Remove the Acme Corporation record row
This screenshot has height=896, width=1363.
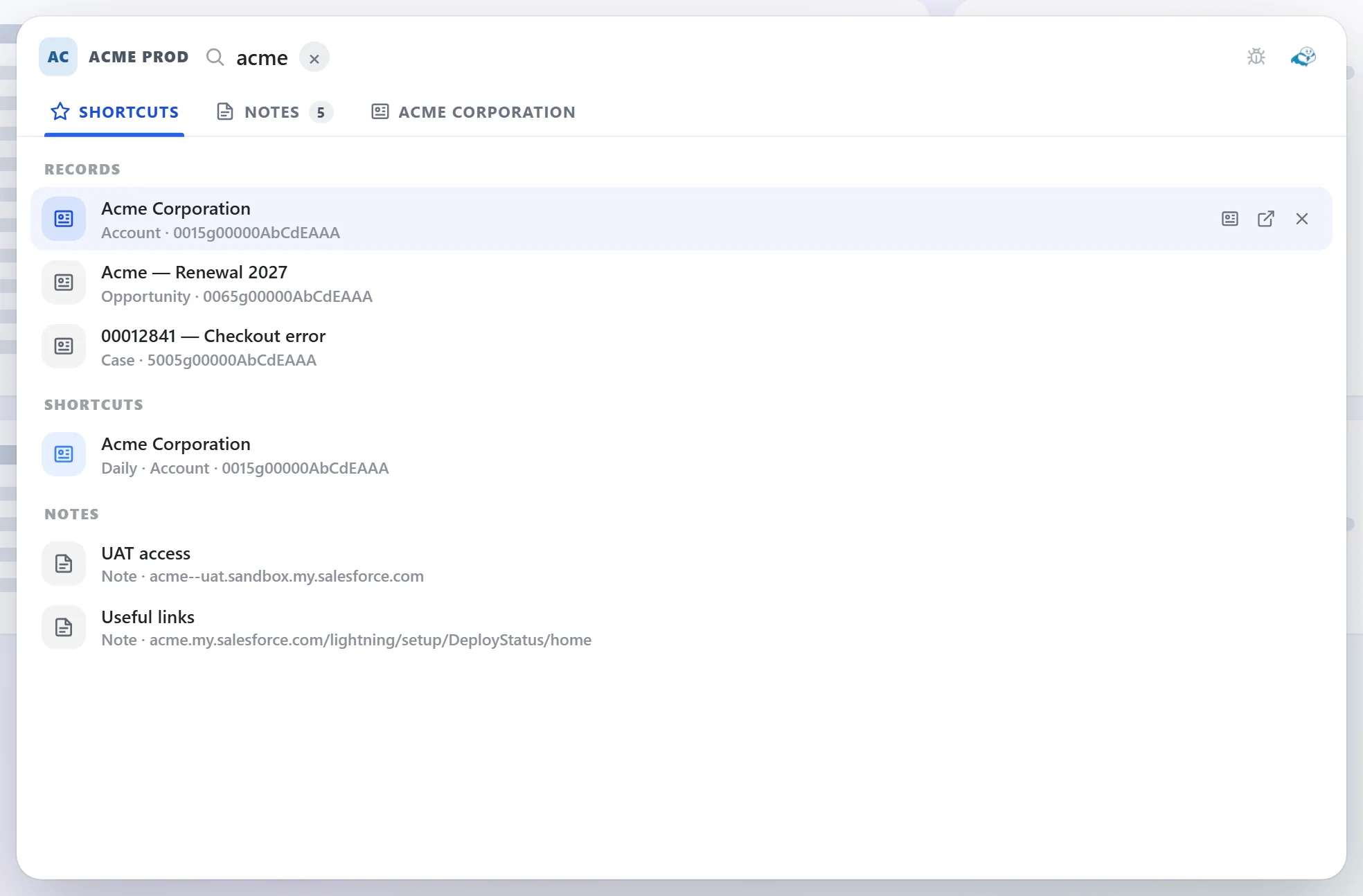pyautogui.click(x=1302, y=219)
